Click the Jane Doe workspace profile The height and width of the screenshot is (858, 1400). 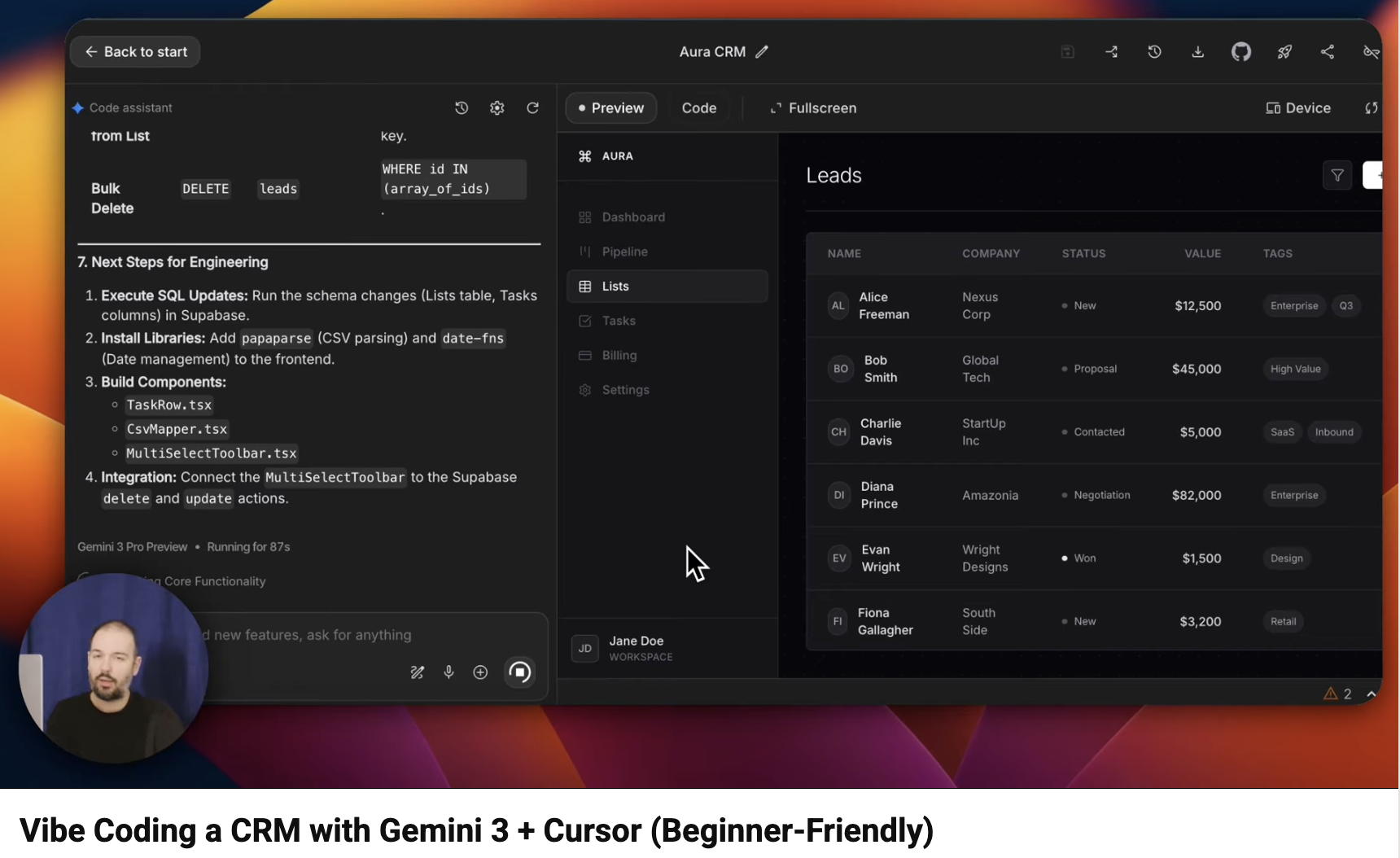tap(667, 648)
